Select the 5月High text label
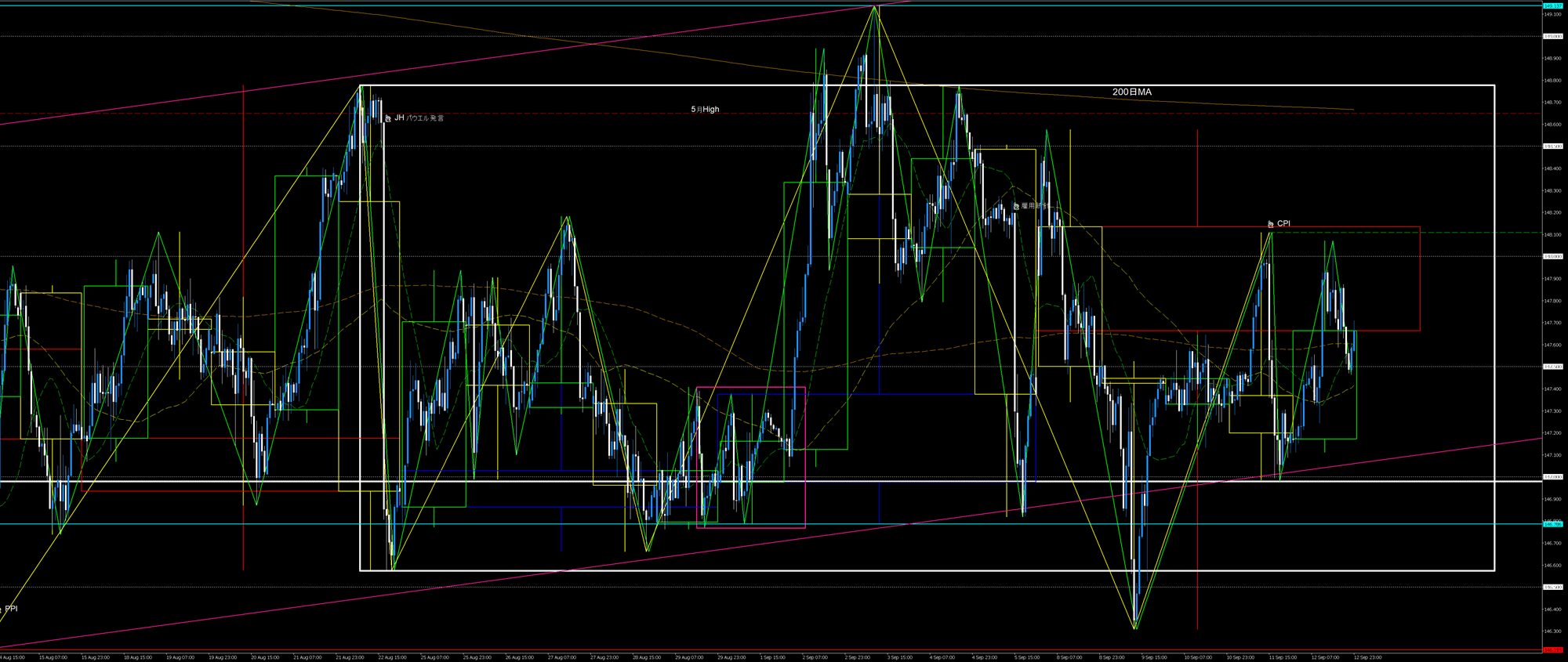The height and width of the screenshot is (662, 1568). pos(705,110)
